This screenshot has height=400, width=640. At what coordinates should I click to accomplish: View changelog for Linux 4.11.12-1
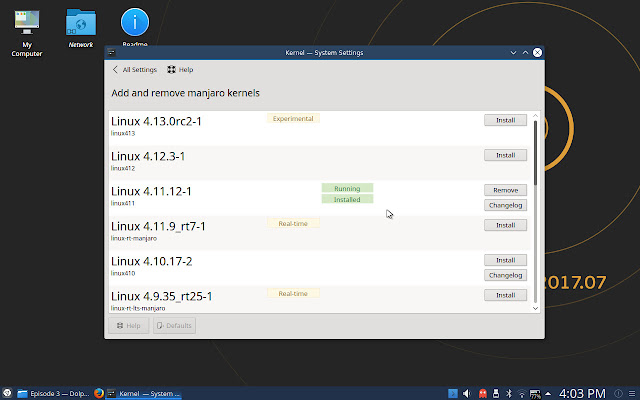[505, 205]
